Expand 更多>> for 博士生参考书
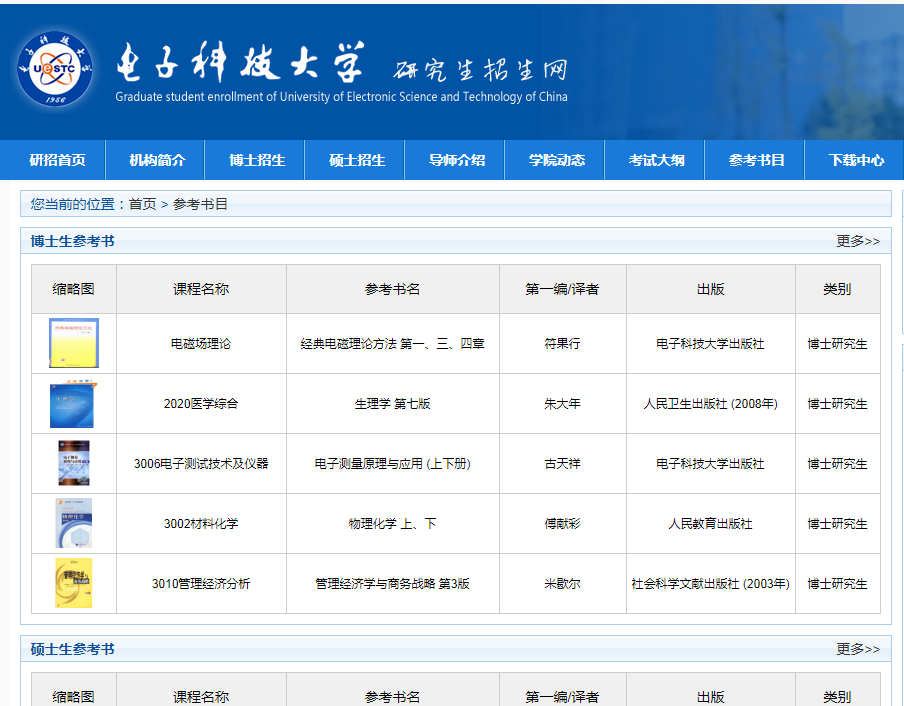The width and height of the screenshot is (904, 706). tap(858, 241)
